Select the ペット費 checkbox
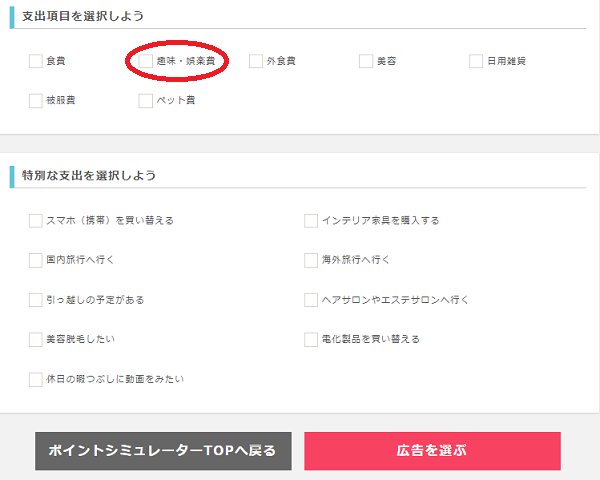The image size is (600, 480). point(146,100)
